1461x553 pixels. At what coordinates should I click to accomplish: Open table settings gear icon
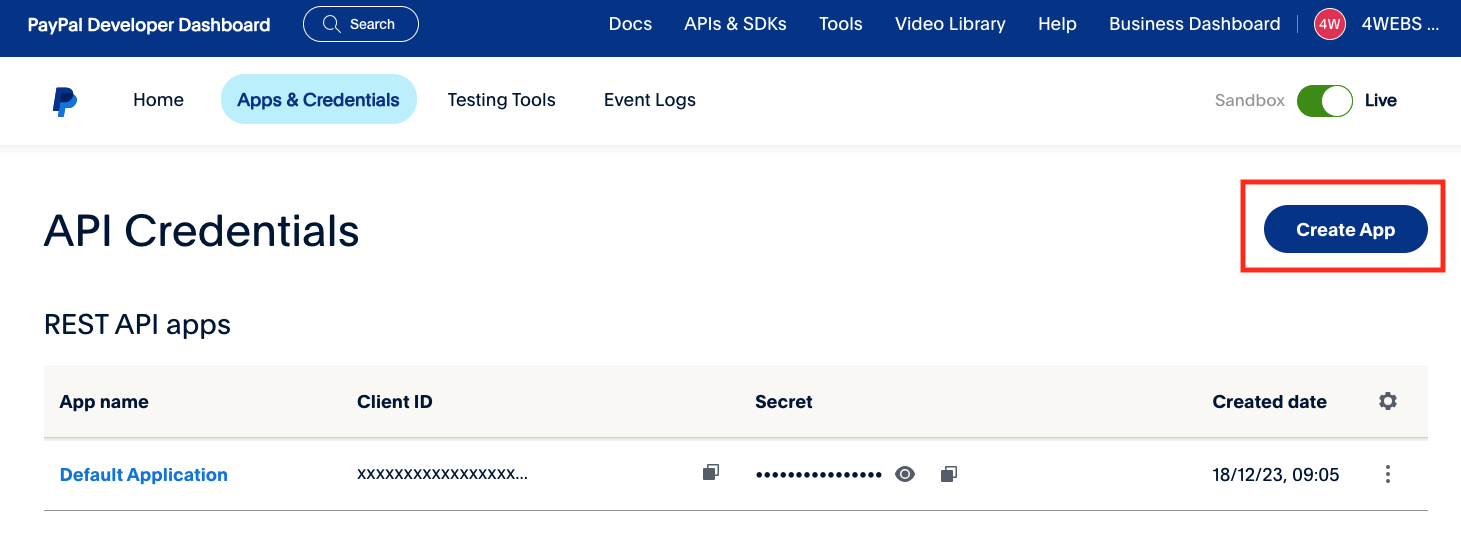pos(1388,401)
